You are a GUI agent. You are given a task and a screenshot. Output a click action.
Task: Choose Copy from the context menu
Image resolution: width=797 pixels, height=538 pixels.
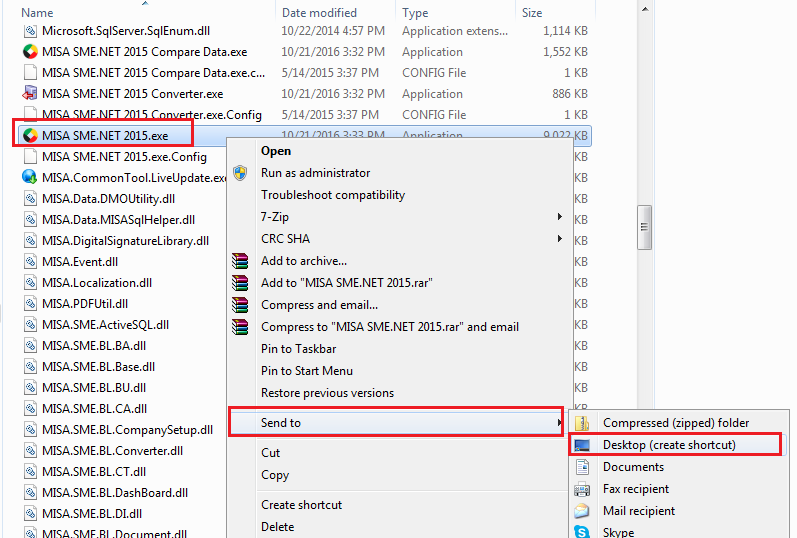click(x=275, y=475)
